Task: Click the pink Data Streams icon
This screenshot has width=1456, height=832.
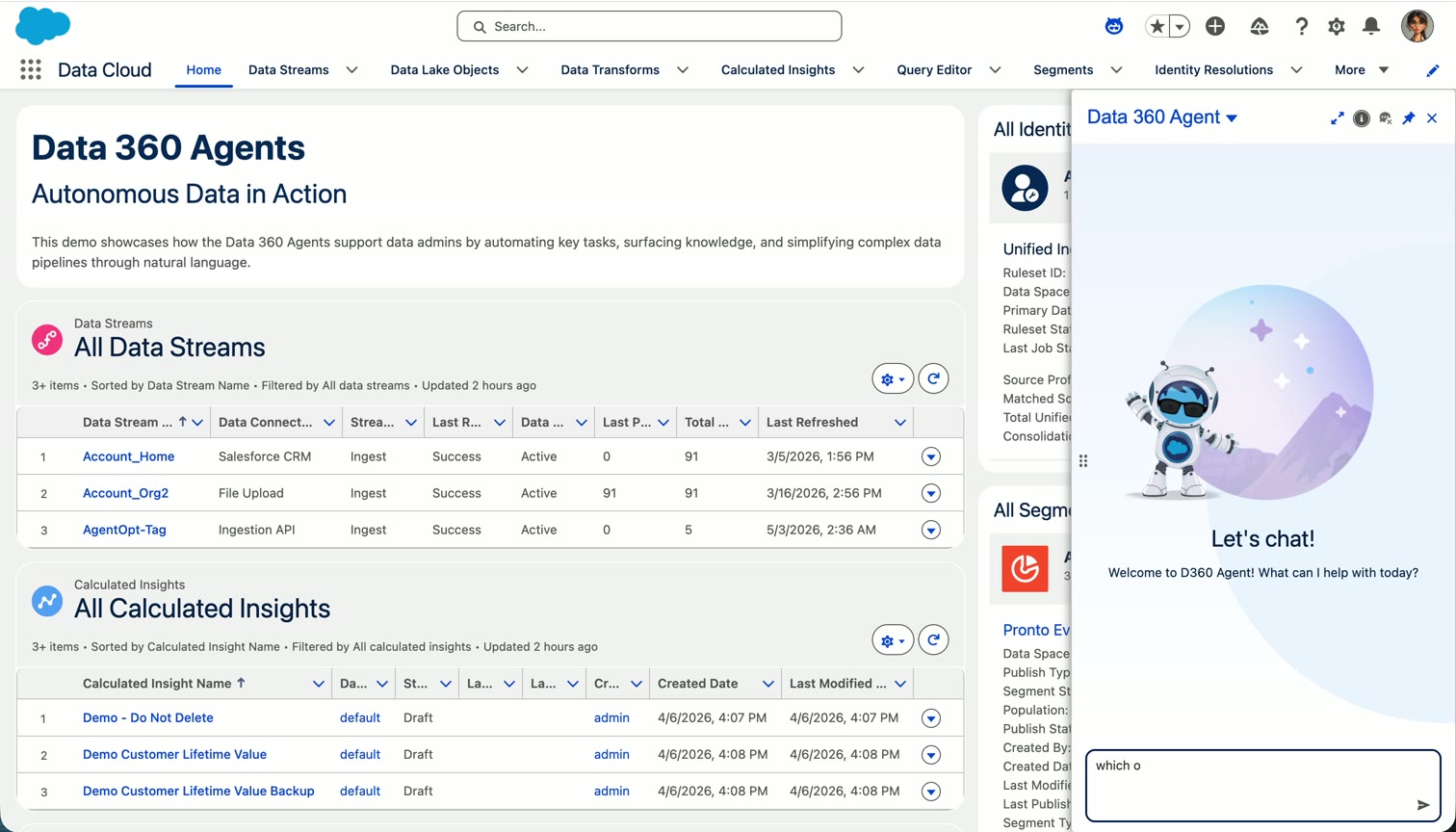Action: [47, 339]
